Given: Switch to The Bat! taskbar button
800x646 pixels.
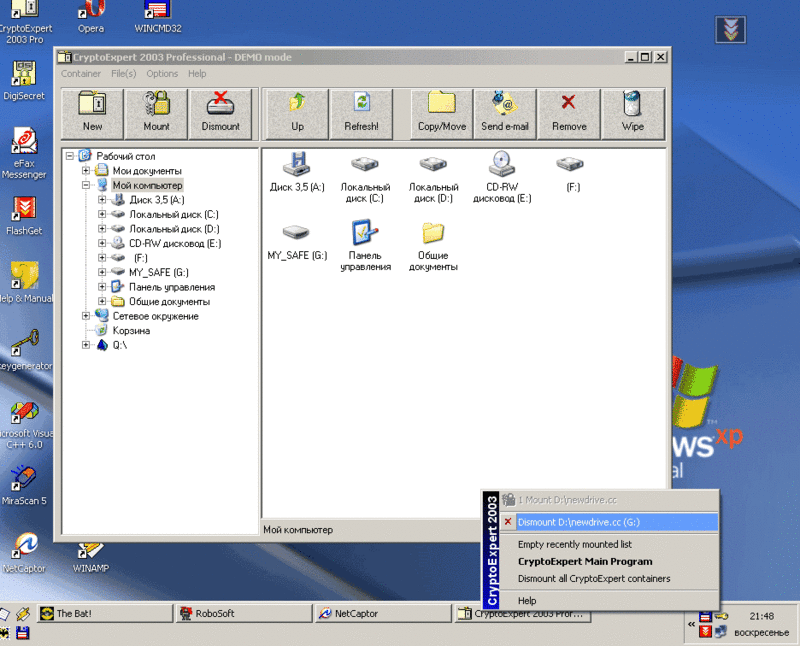Looking at the screenshot, I should 105,613.
